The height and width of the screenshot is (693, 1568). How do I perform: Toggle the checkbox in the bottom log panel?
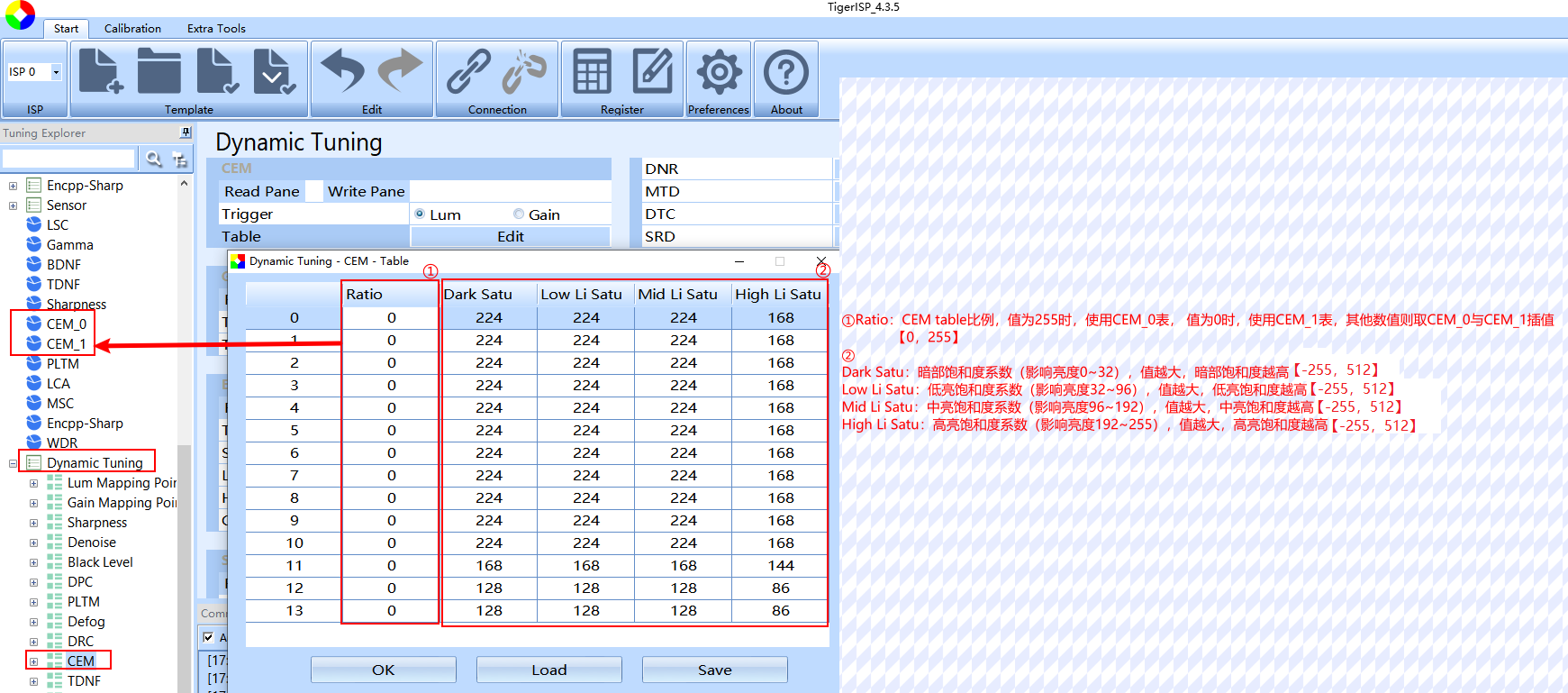[209, 637]
